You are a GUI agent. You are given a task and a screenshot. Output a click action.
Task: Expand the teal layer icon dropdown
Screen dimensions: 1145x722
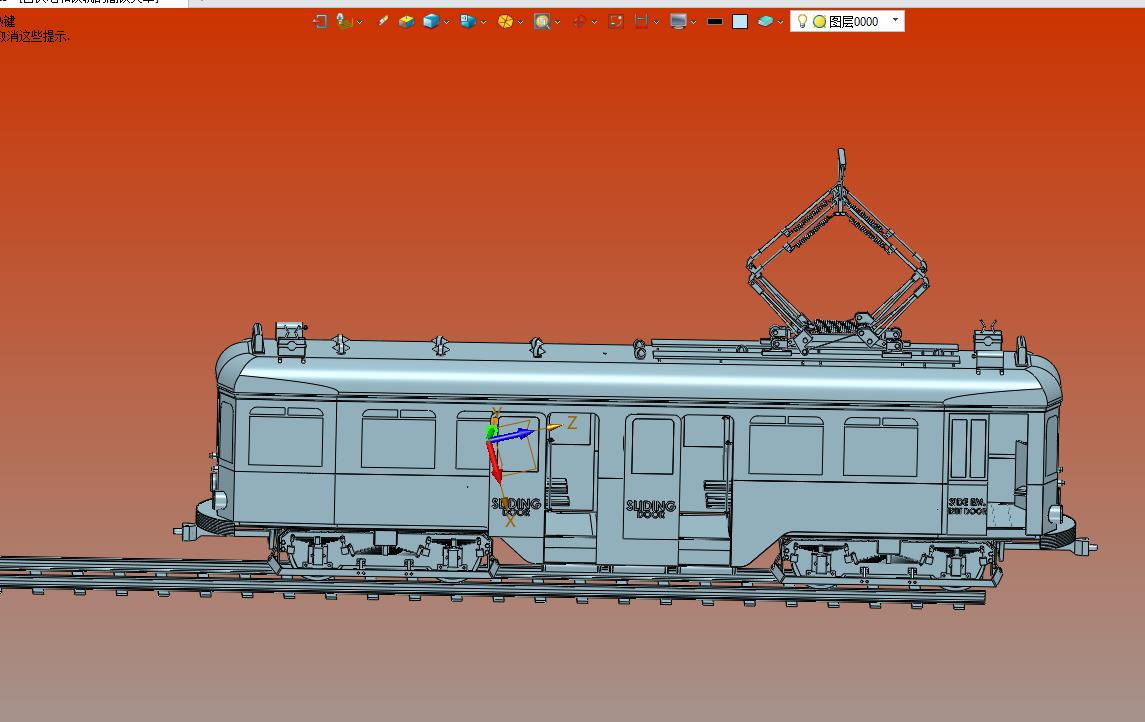tap(781, 23)
